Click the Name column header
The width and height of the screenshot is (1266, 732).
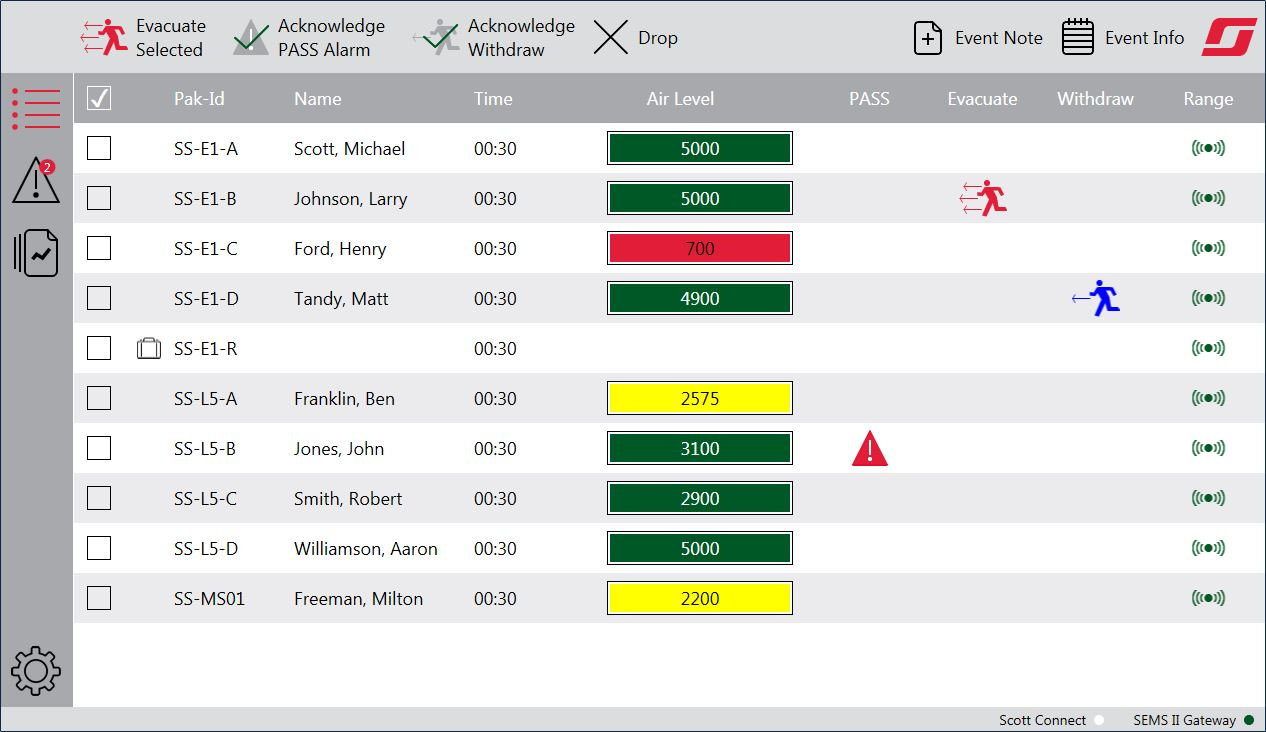[317, 98]
